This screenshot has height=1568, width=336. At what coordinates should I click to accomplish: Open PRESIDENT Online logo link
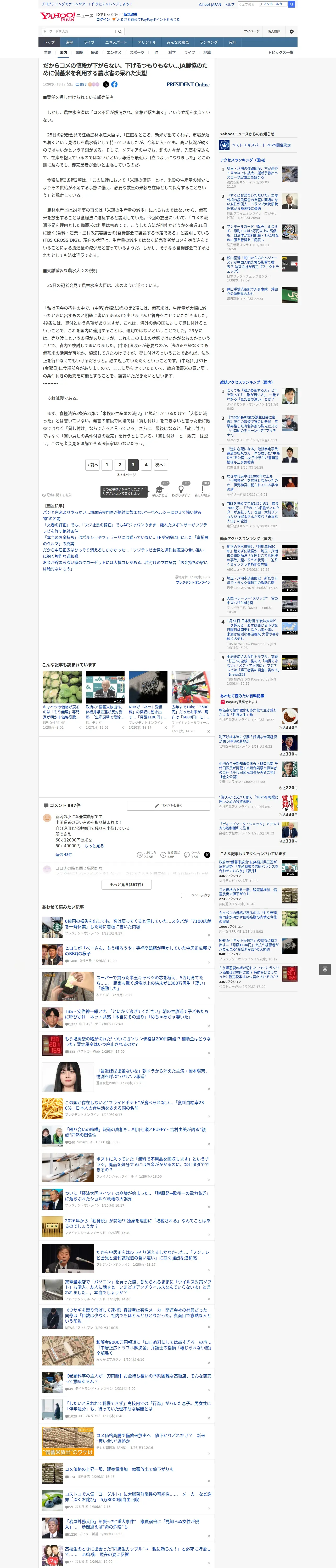188,85
